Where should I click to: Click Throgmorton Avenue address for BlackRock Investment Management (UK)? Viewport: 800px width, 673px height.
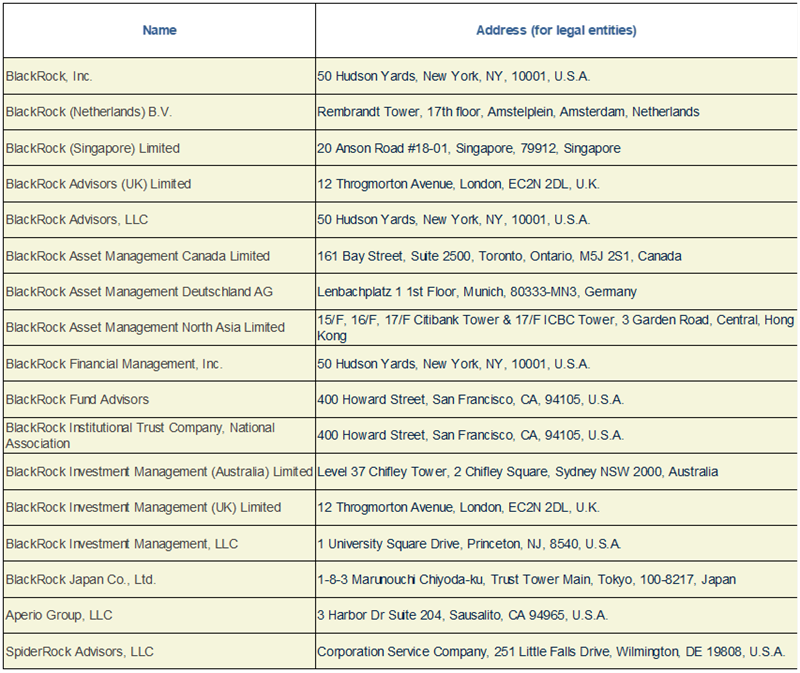556,507
